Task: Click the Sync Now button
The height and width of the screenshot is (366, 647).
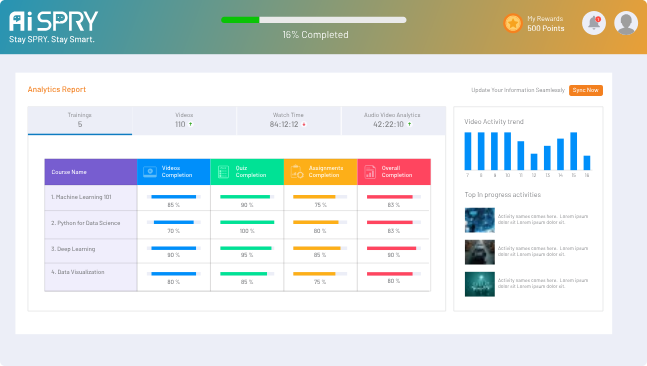Action: (x=586, y=90)
